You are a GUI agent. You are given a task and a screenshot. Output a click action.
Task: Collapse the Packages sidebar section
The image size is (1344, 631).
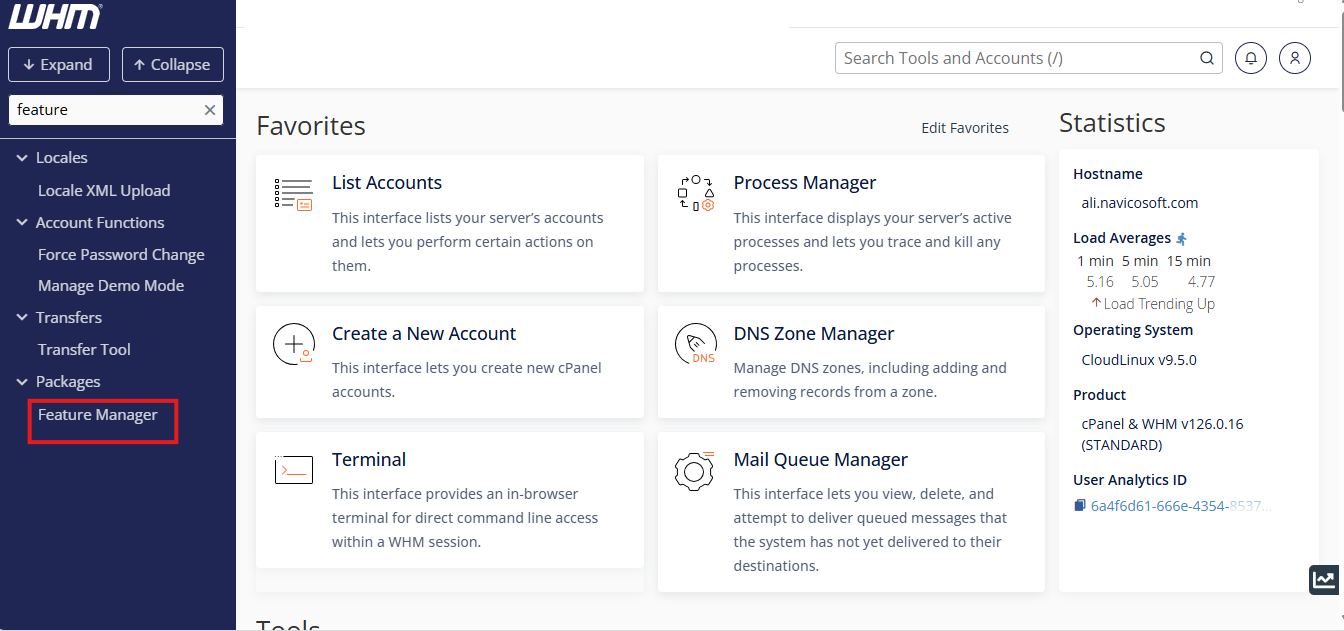coord(22,382)
